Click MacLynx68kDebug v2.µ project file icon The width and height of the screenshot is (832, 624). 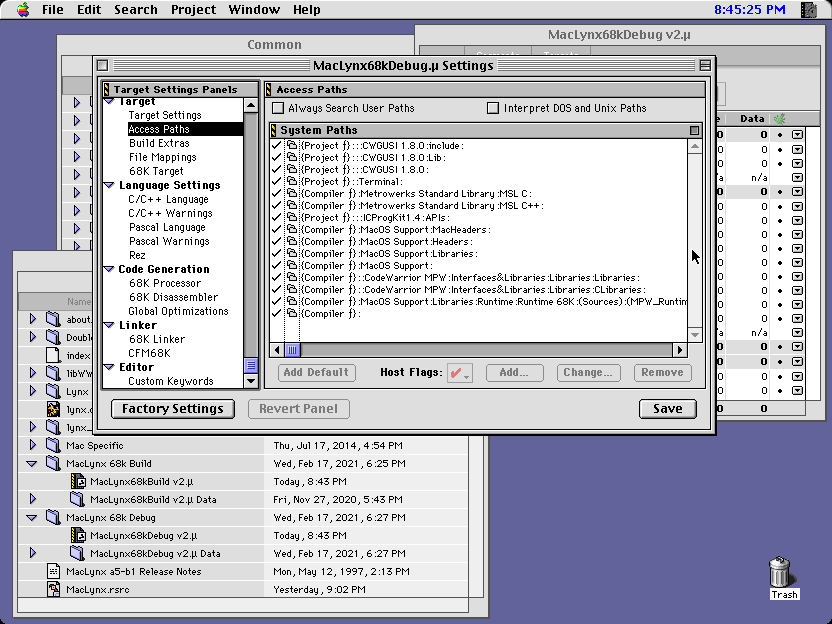pos(79,535)
